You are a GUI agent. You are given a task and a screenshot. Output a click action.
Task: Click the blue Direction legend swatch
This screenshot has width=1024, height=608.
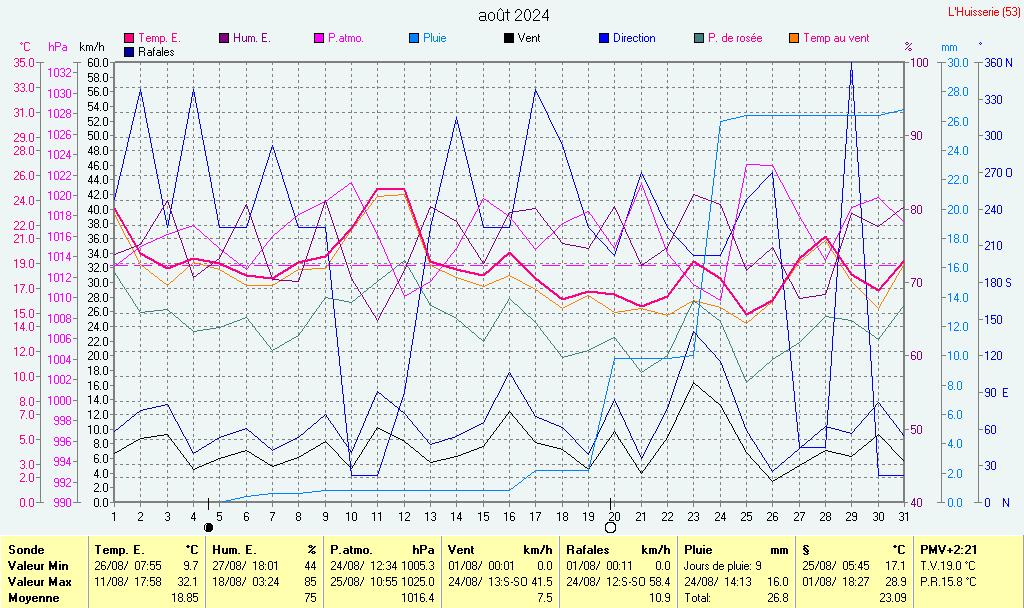coord(604,39)
